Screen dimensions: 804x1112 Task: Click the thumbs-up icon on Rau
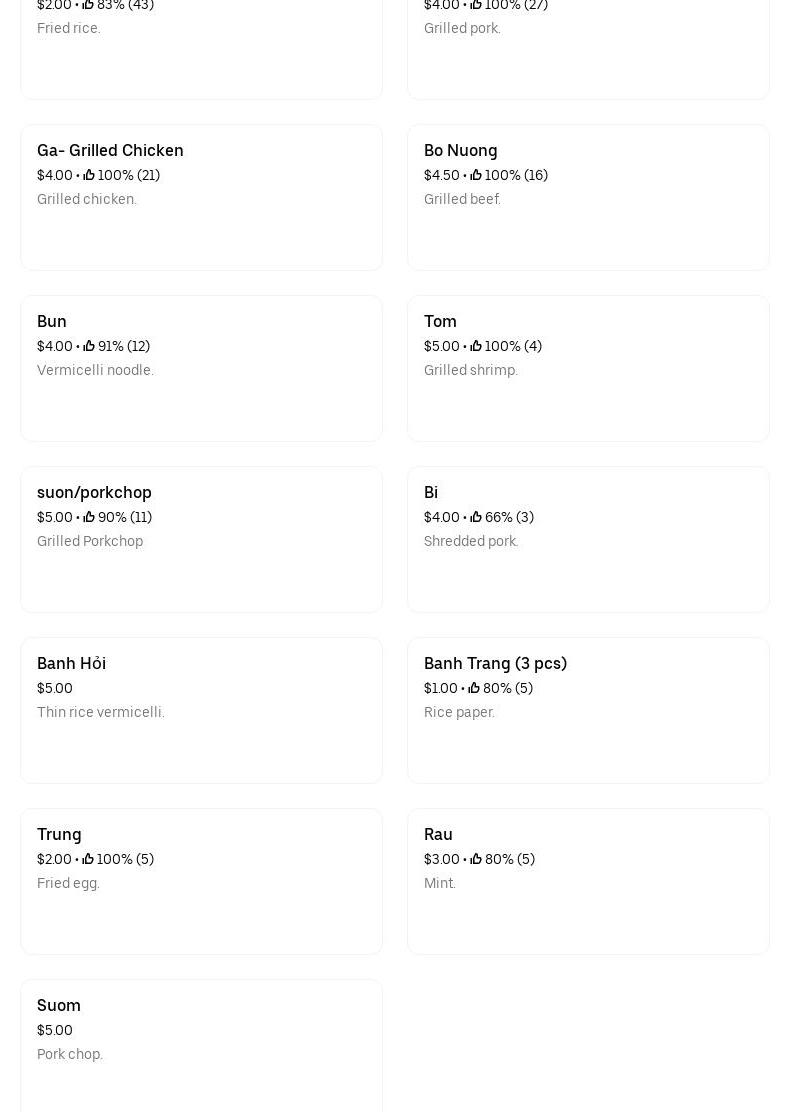point(476,859)
